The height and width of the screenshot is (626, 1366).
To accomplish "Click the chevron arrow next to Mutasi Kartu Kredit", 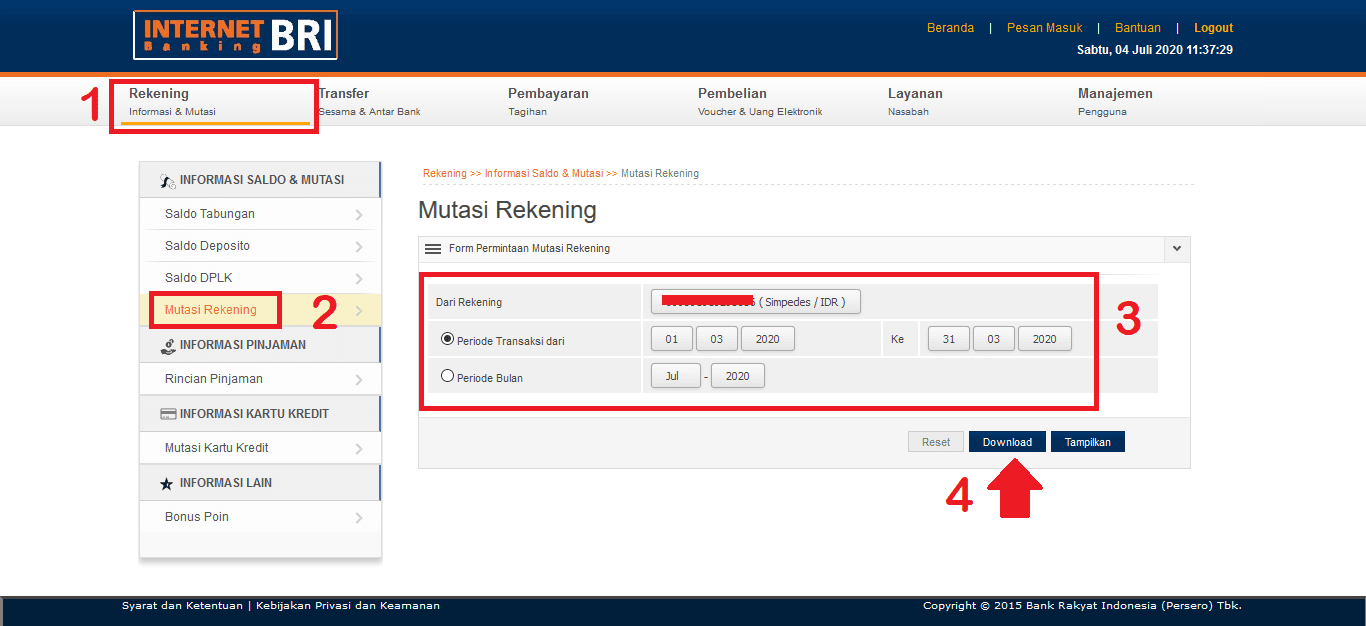I will pyautogui.click(x=359, y=449).
